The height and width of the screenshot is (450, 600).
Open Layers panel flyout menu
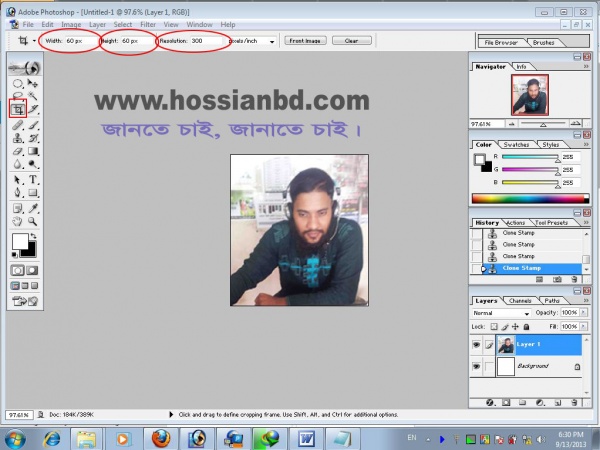point(586,301)
